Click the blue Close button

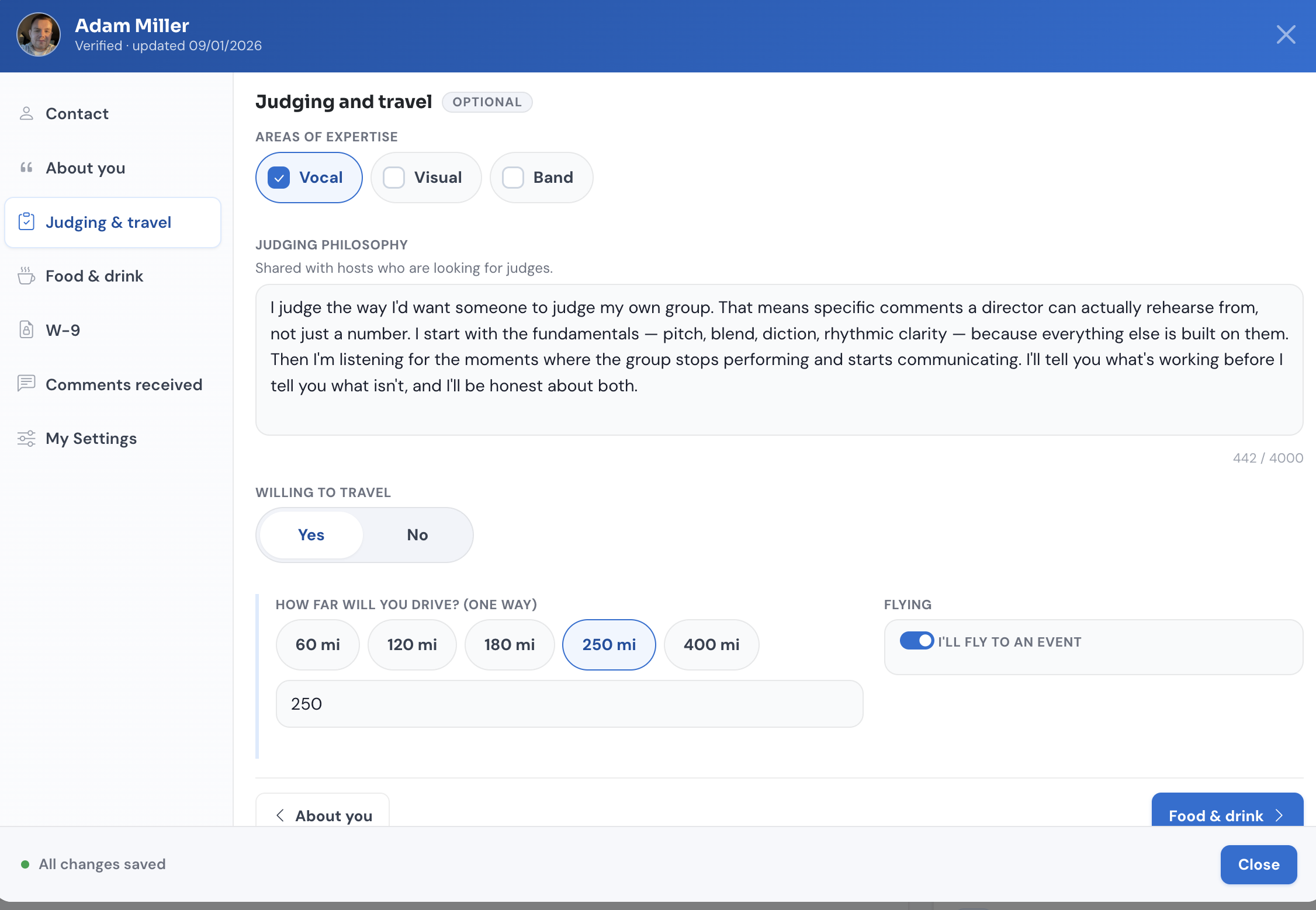pos(1259,864)
